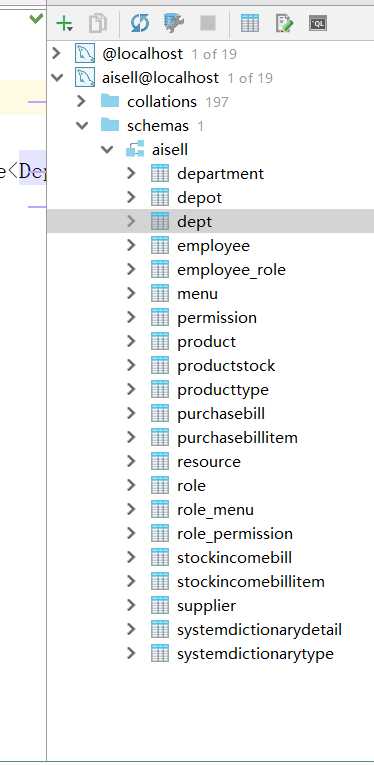The width and height of the screenshot is (374, 765).
Task: Click the productstock table icon
Action: pyautogui.click(x=160, y=365)
